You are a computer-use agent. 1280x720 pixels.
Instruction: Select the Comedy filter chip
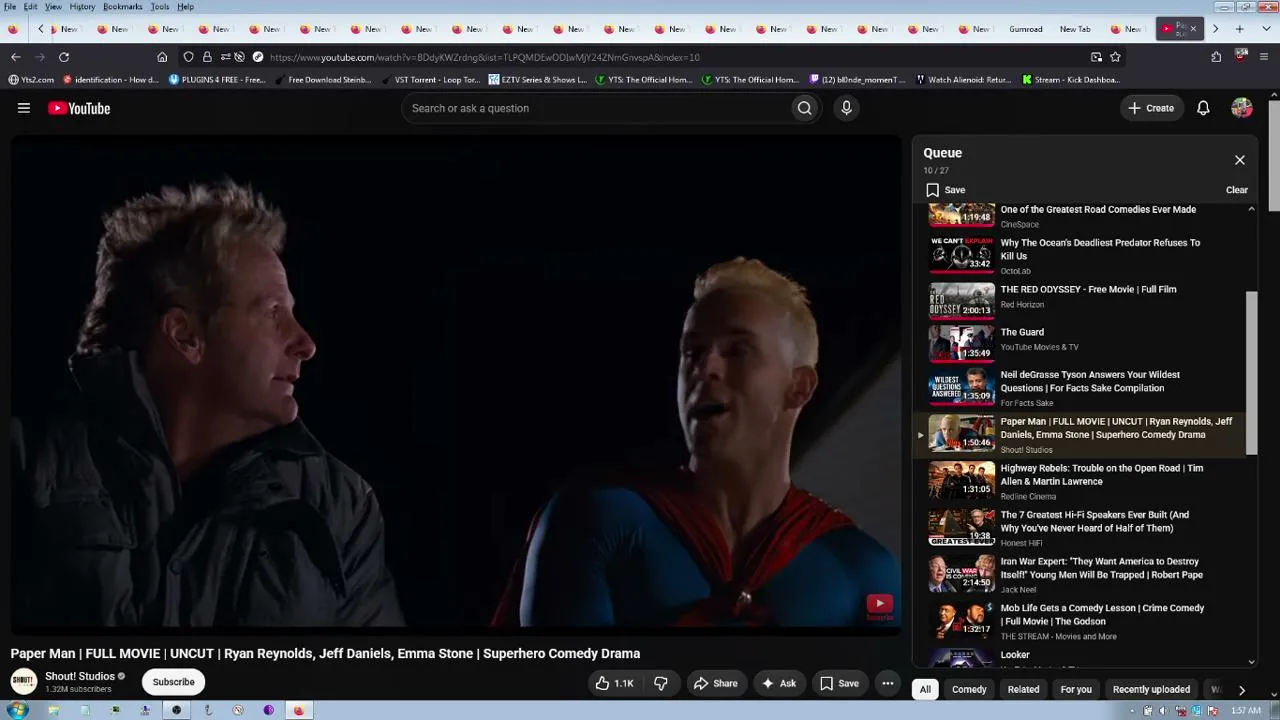pos(969,689)
